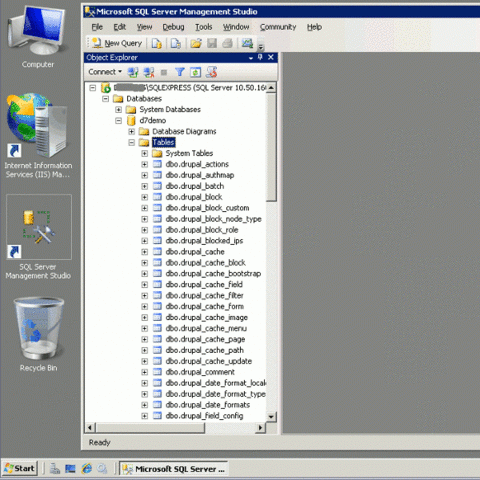This screenshot has height=480, width=480.
Task: Open the Help menu
Action: pyautogui.click(x=314, y=27)
